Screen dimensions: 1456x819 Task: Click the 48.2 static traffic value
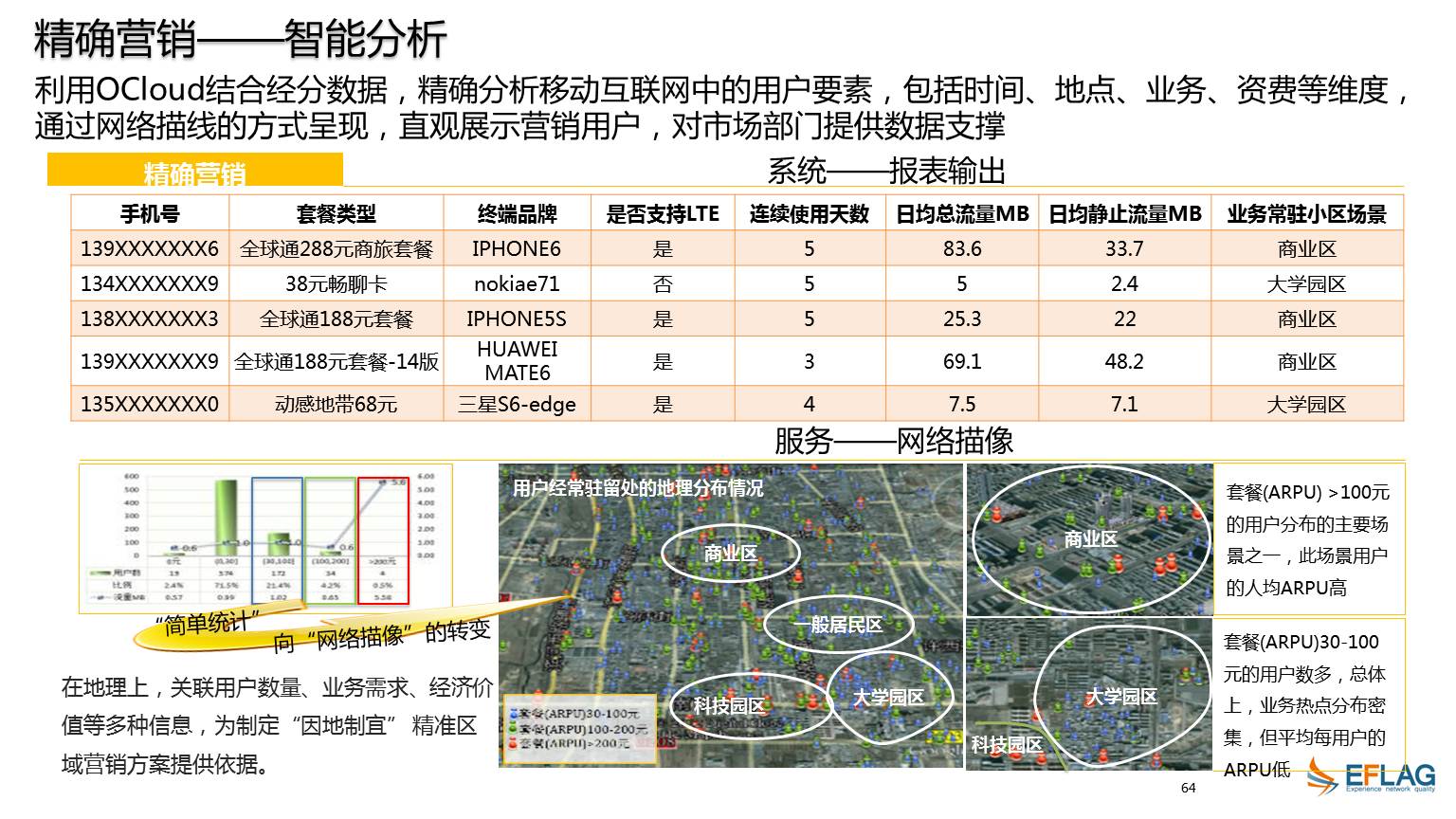[1125, 361]
